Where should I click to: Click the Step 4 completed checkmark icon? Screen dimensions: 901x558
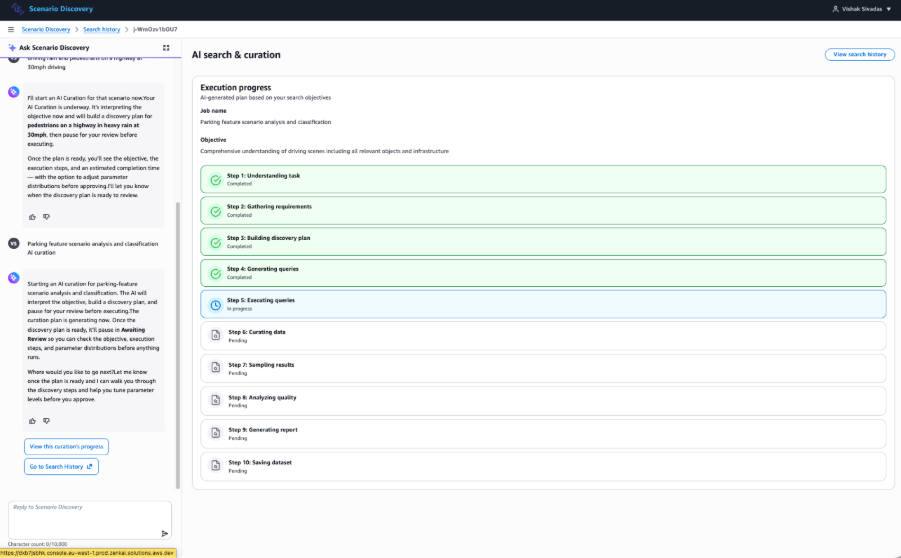point(215,273)
